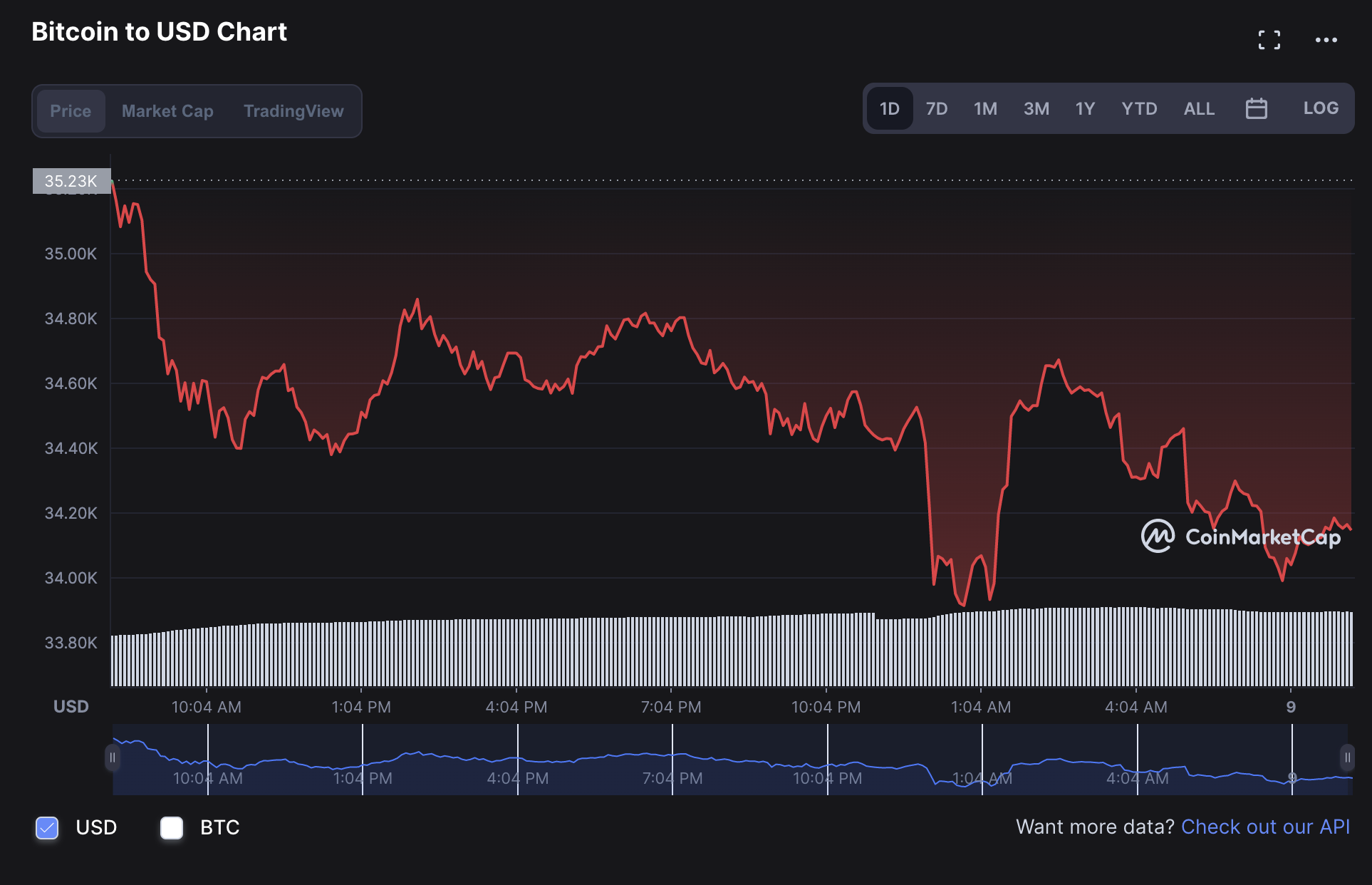Enable the BTC currency checkbox
Image resolution: width=1372 pixels, height=885 pixels.
point(172,827)
